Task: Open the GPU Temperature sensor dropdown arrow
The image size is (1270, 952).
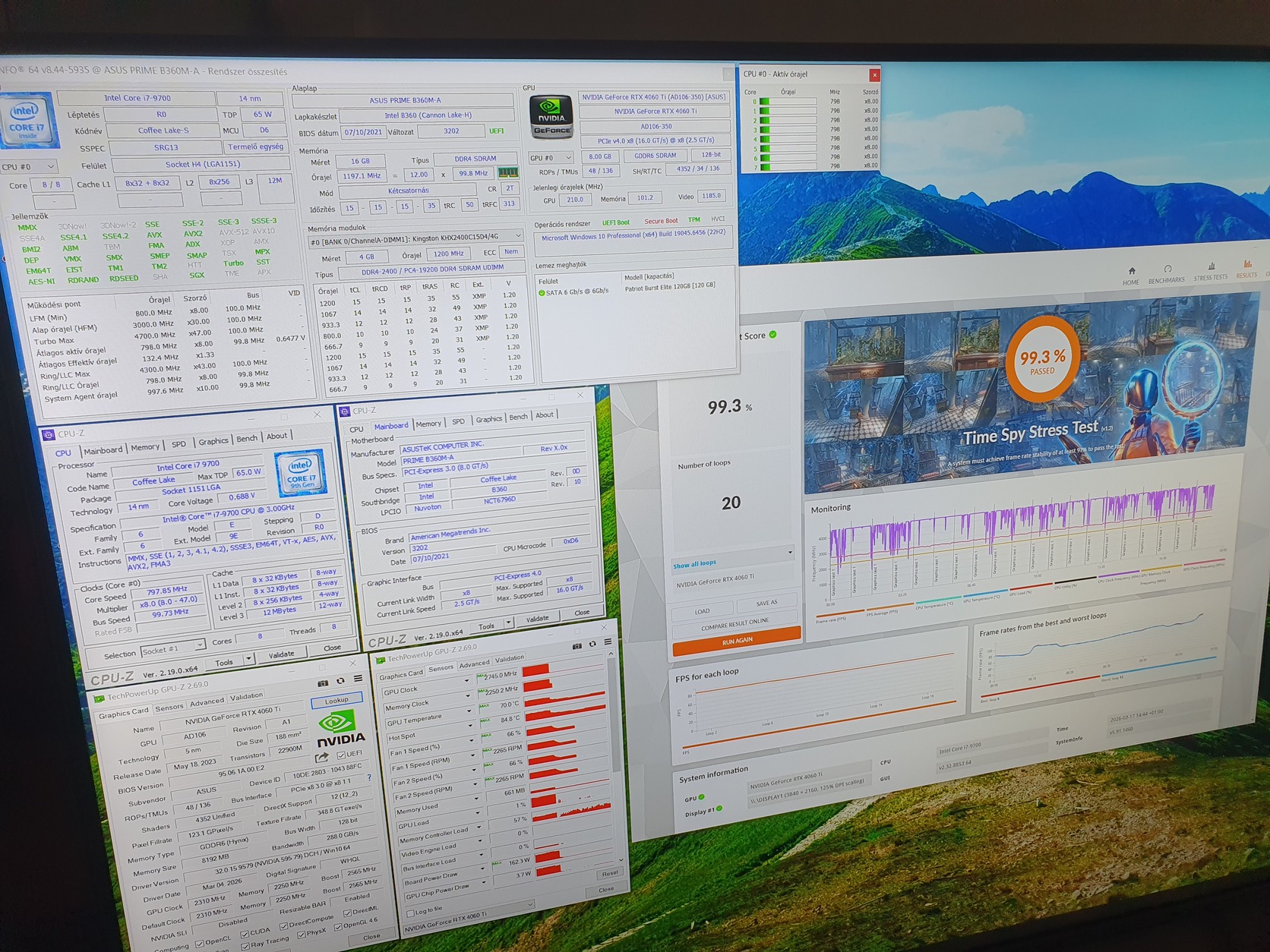Action: 471,712
